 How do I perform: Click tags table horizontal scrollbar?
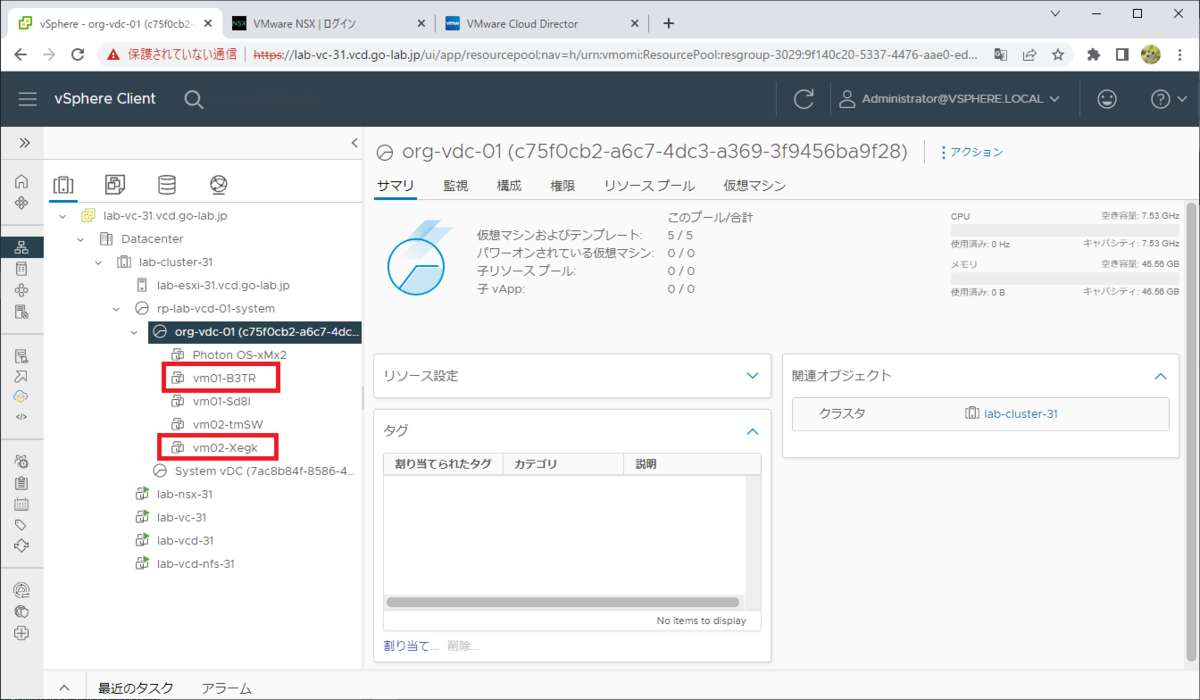pos(563,602)
